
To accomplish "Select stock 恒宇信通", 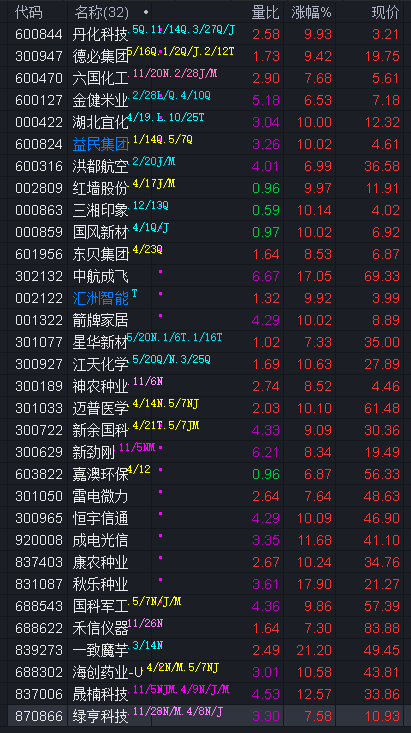I will [101, 517].
